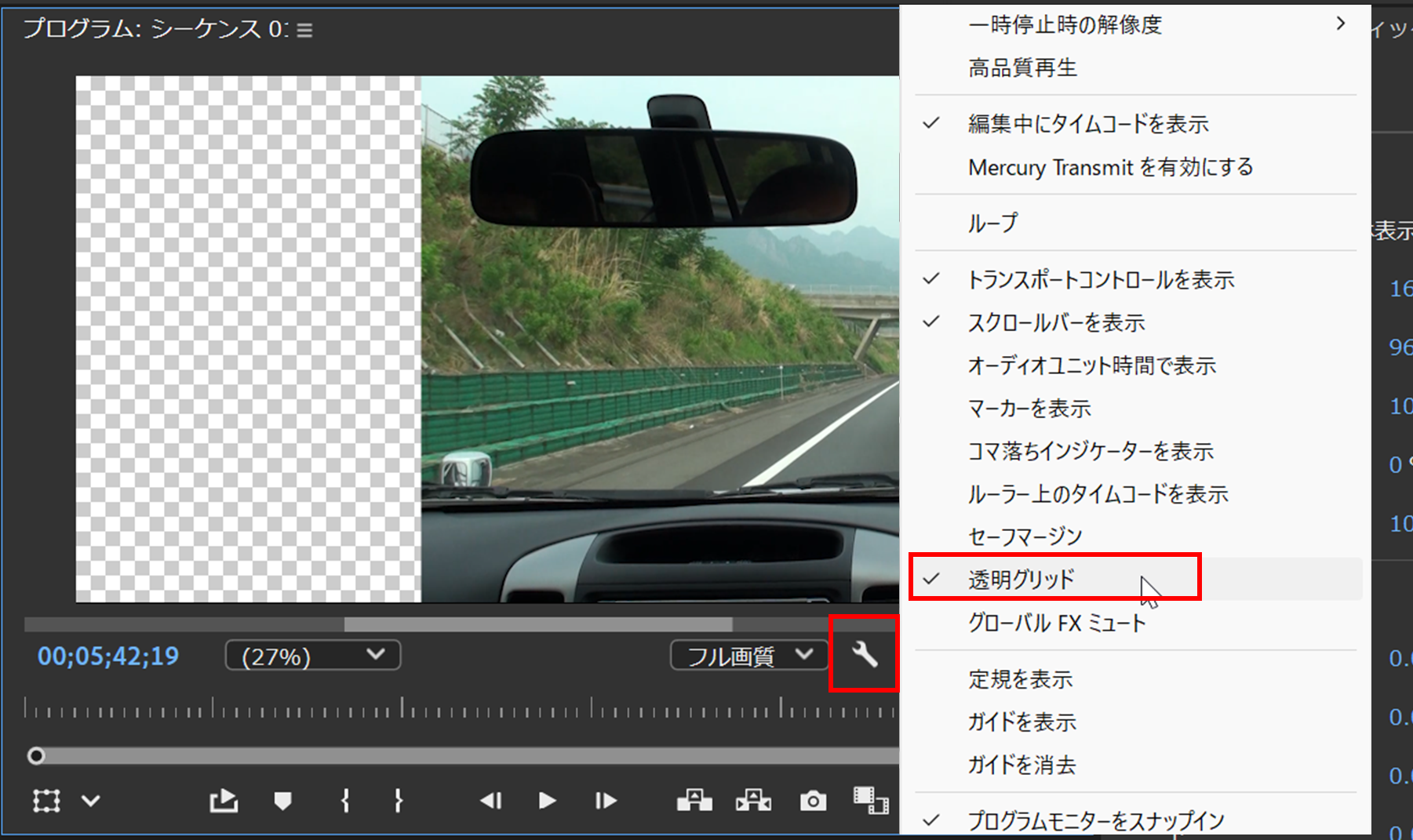Click the Extract icon

(x=753, y=801)
